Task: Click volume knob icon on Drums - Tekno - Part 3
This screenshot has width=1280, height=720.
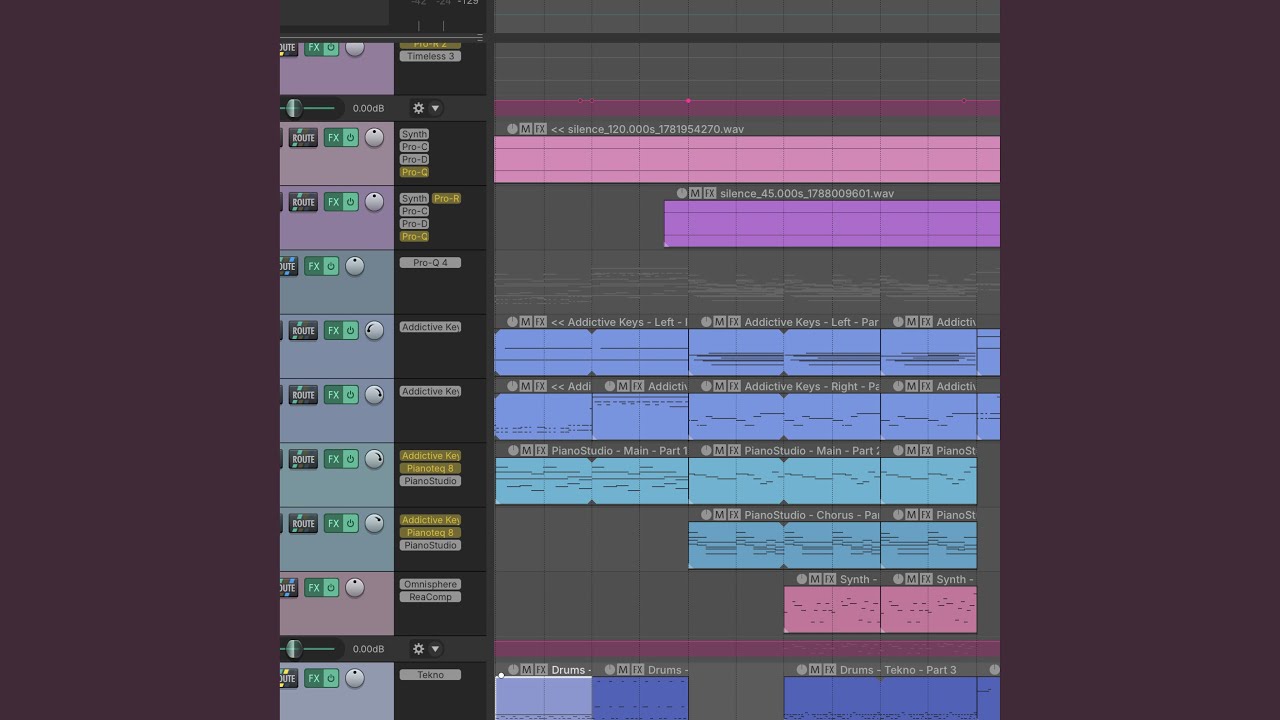Action: [801, 670]
